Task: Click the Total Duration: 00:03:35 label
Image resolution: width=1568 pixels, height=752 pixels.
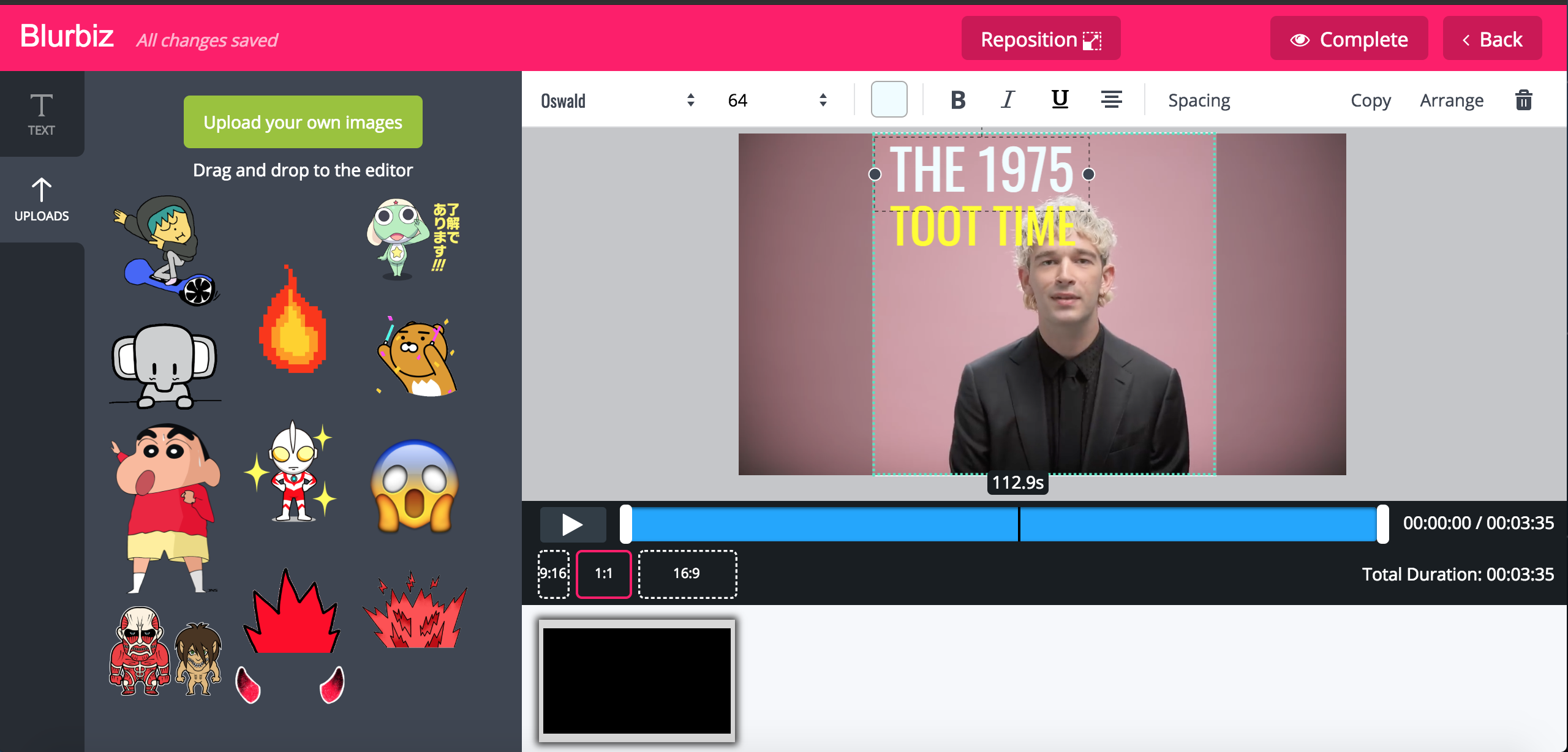Action: [x=1458, y=574]
